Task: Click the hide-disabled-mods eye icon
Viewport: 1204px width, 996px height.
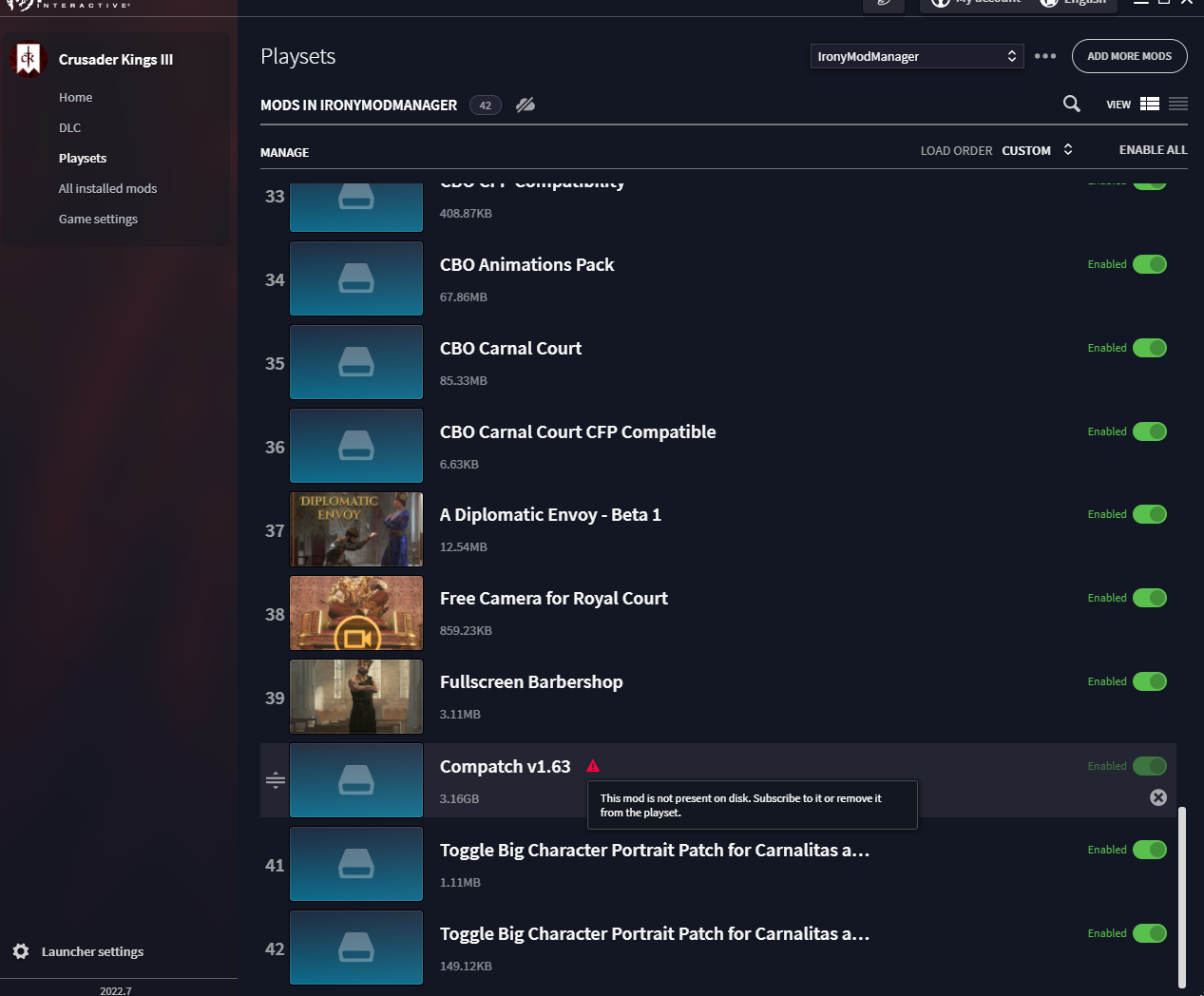Action: (x=526, y=105)
